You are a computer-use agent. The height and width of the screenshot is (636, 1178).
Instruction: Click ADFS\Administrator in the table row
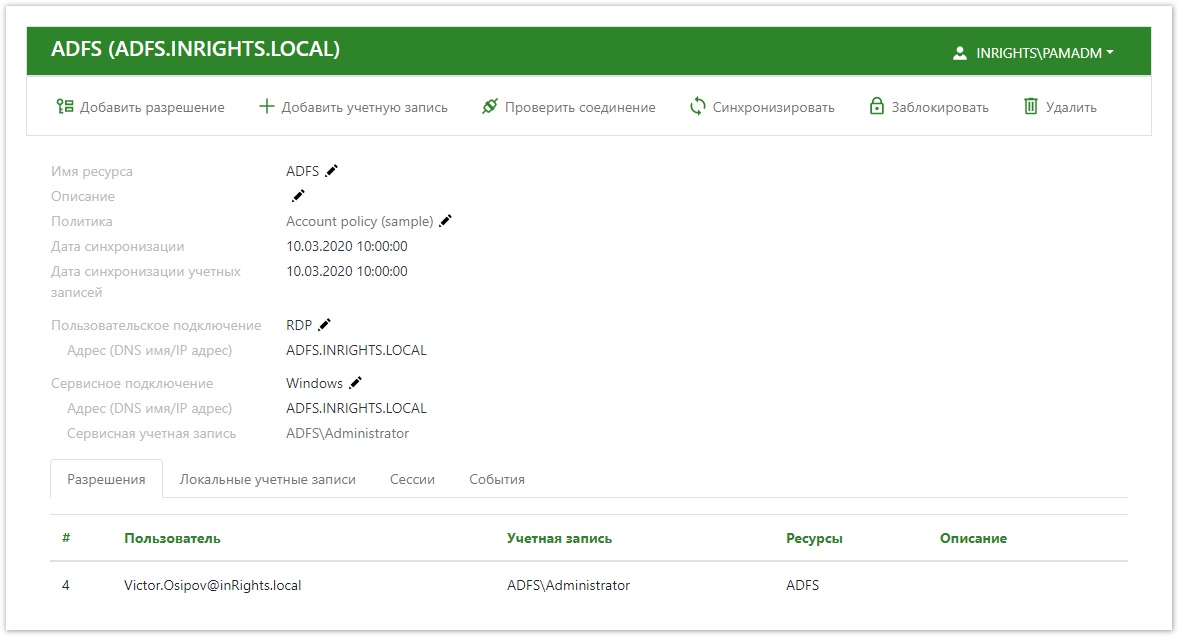click(x=568, y=585)
